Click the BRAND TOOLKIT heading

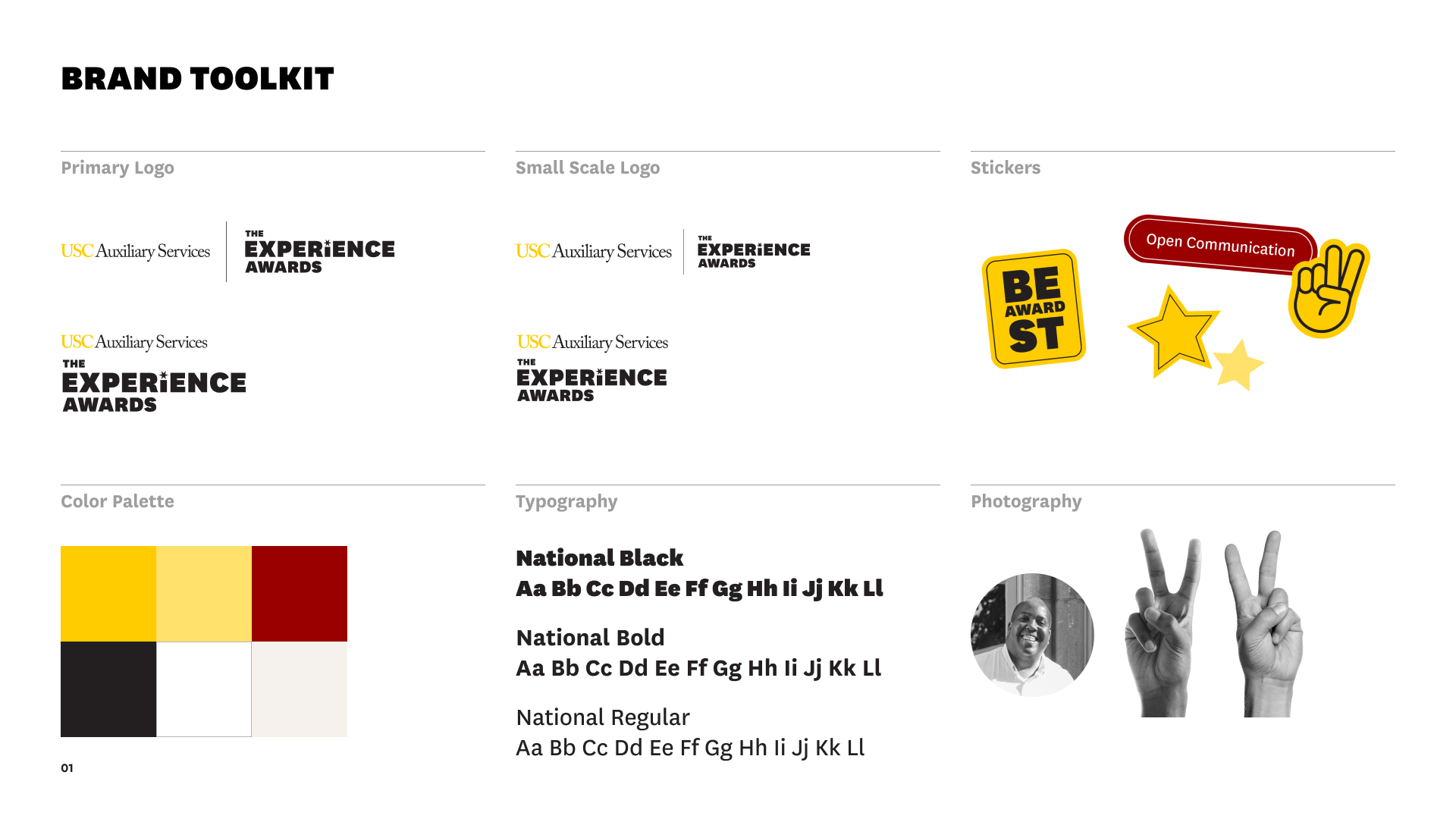click(197, 79)
